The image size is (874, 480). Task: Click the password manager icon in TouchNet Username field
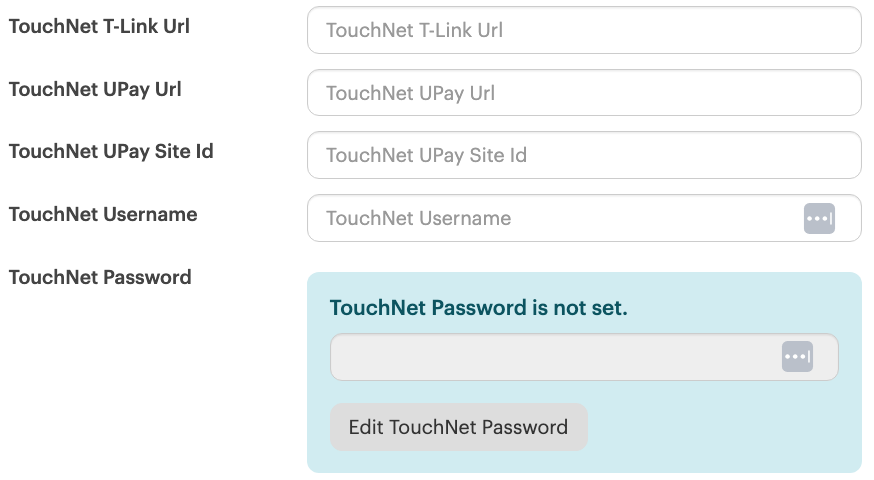(819, 218)
